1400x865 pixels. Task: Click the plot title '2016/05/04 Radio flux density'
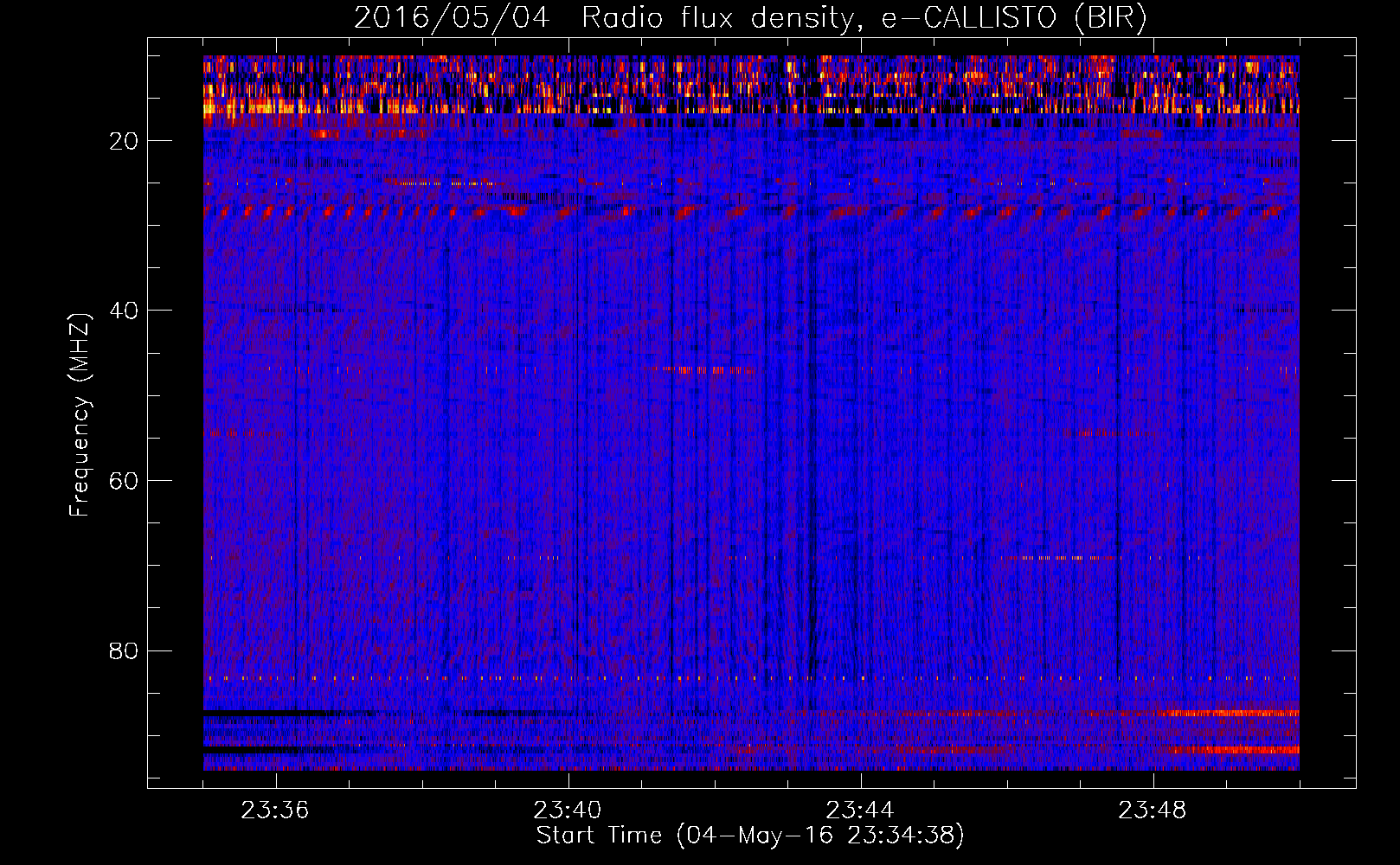pyautogui.click(x=750, y=17)
